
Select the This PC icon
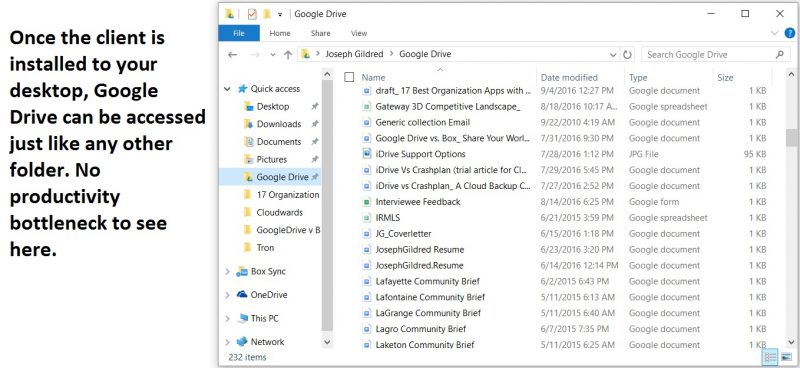[x=242, y=318]
